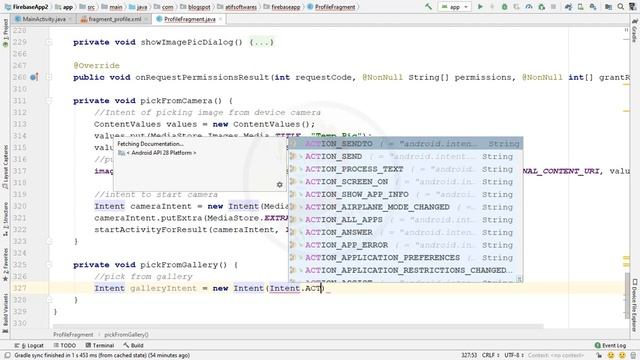
Task: Click the atifsoftwares breadcrumb folder
Action: [x=238, y=7]
